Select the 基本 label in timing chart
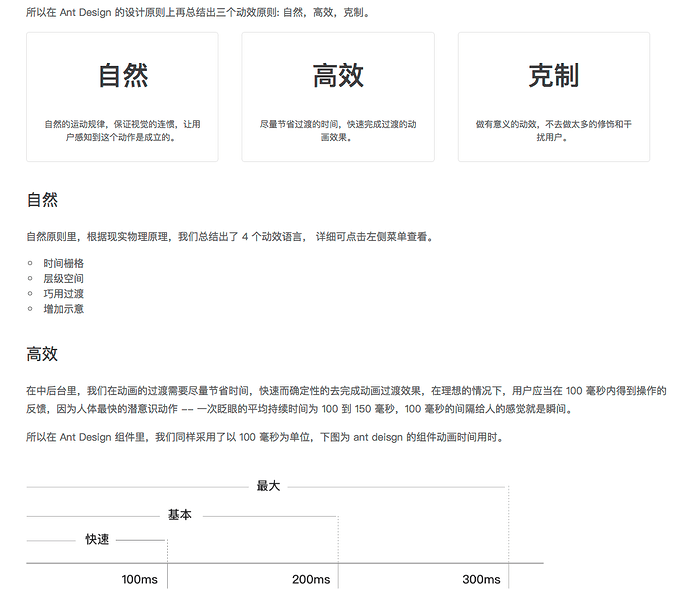Viewport: 690px width, 609px height. pos(180,515)
